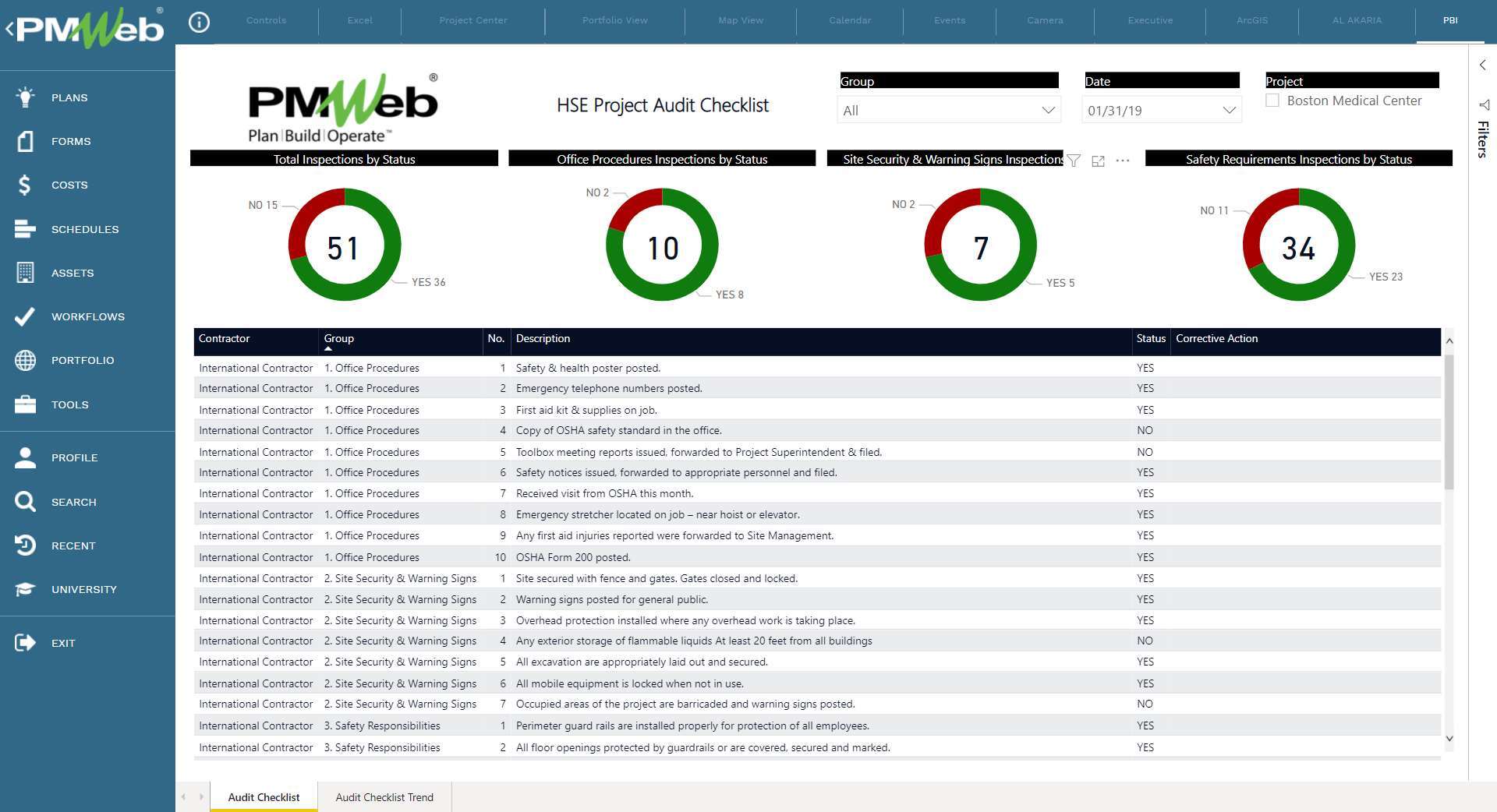Expand the Group dropdown
This screenshot has height=812, width=1497.
click(x=1048, y=111)
